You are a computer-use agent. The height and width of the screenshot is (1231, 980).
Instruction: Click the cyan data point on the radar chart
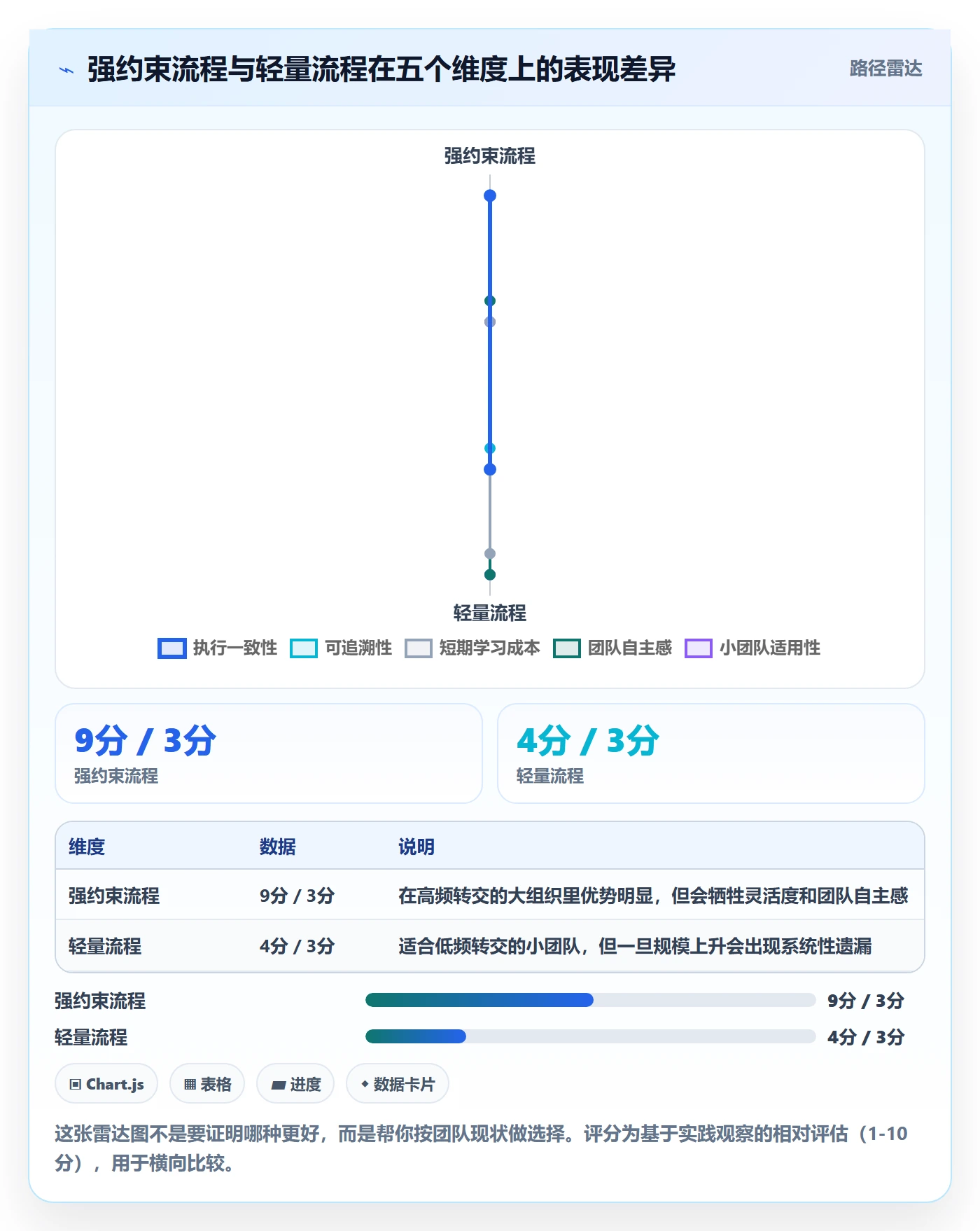490,448
